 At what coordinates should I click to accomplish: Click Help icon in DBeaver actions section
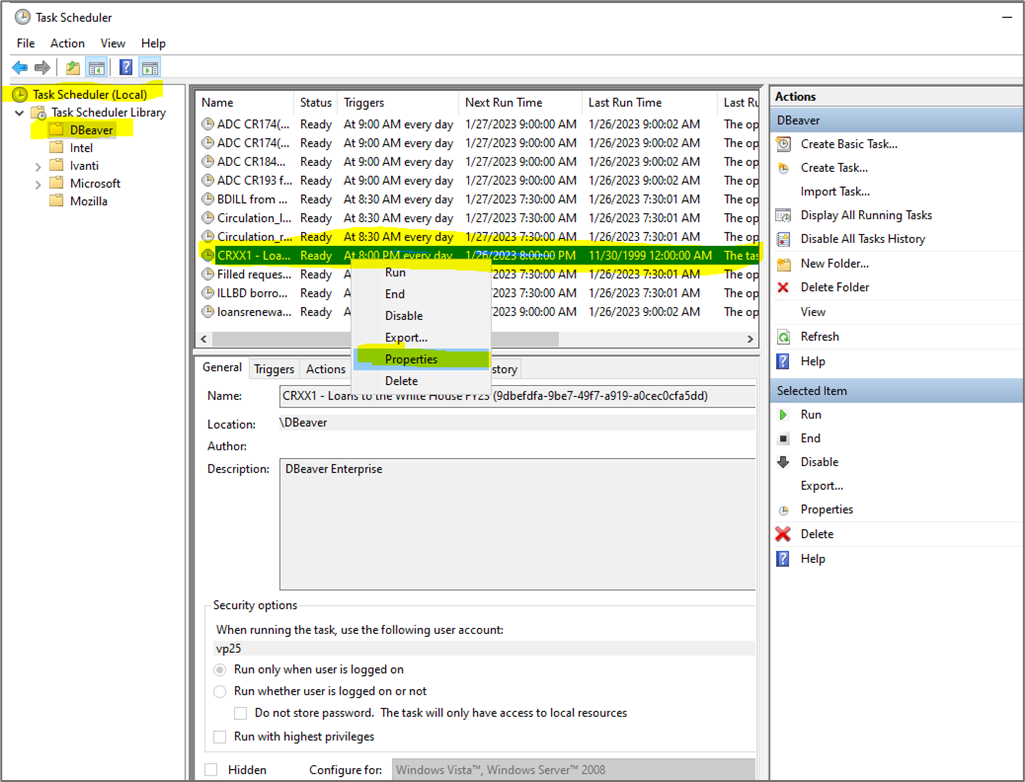[782, 361]
